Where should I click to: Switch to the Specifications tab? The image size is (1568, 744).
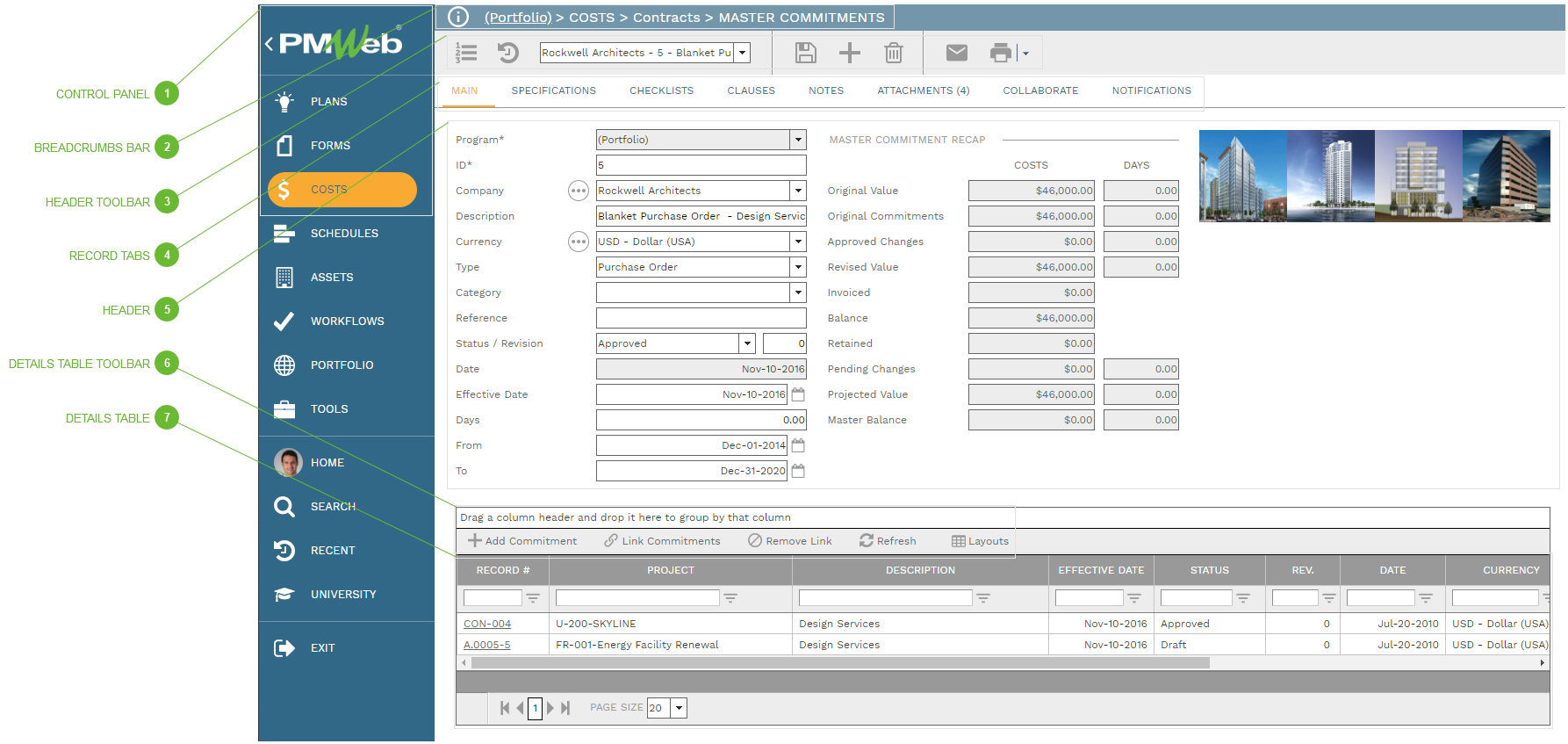point(553,90)
